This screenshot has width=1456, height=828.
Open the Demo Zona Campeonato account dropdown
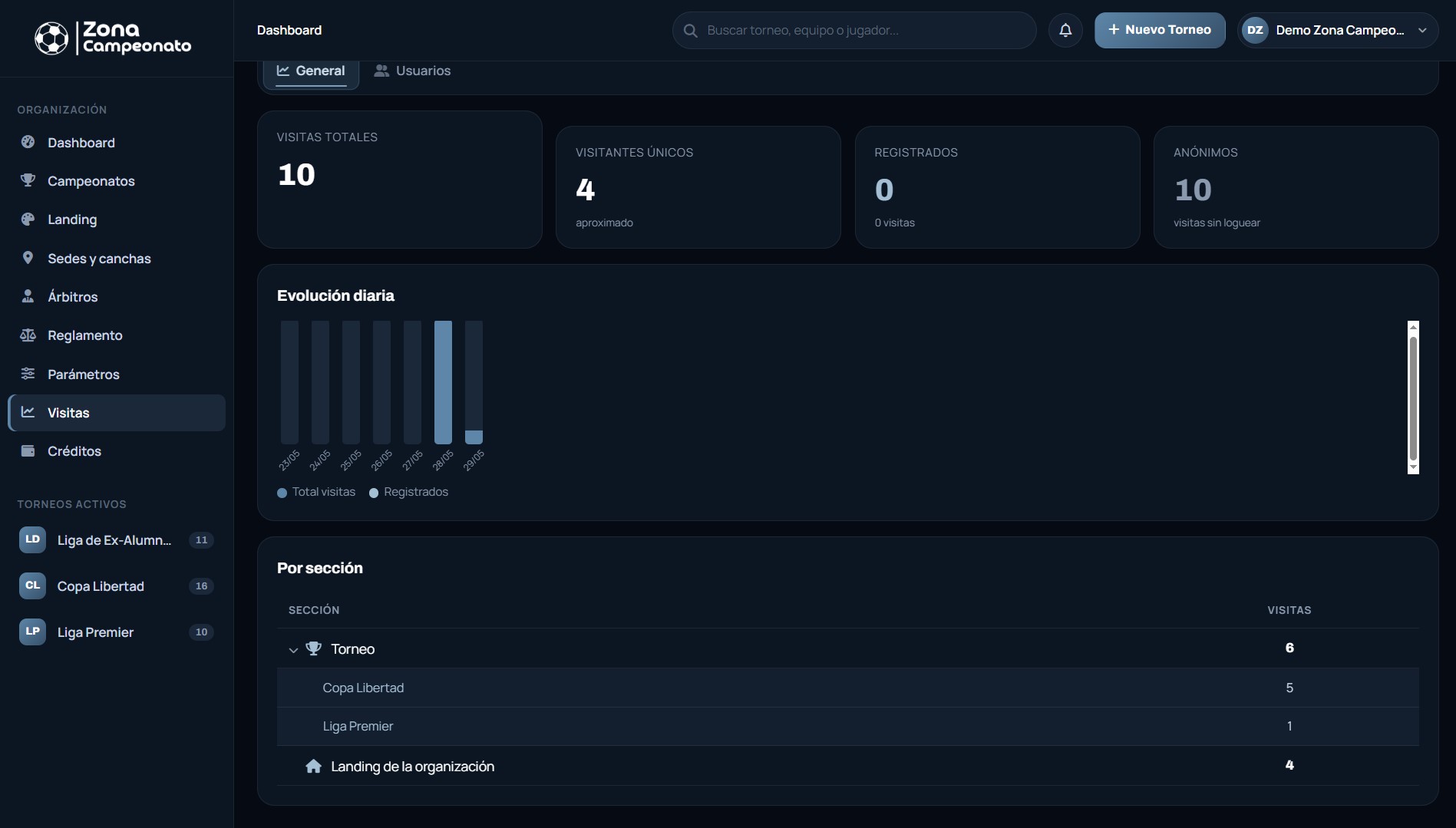pos(1338,30)
